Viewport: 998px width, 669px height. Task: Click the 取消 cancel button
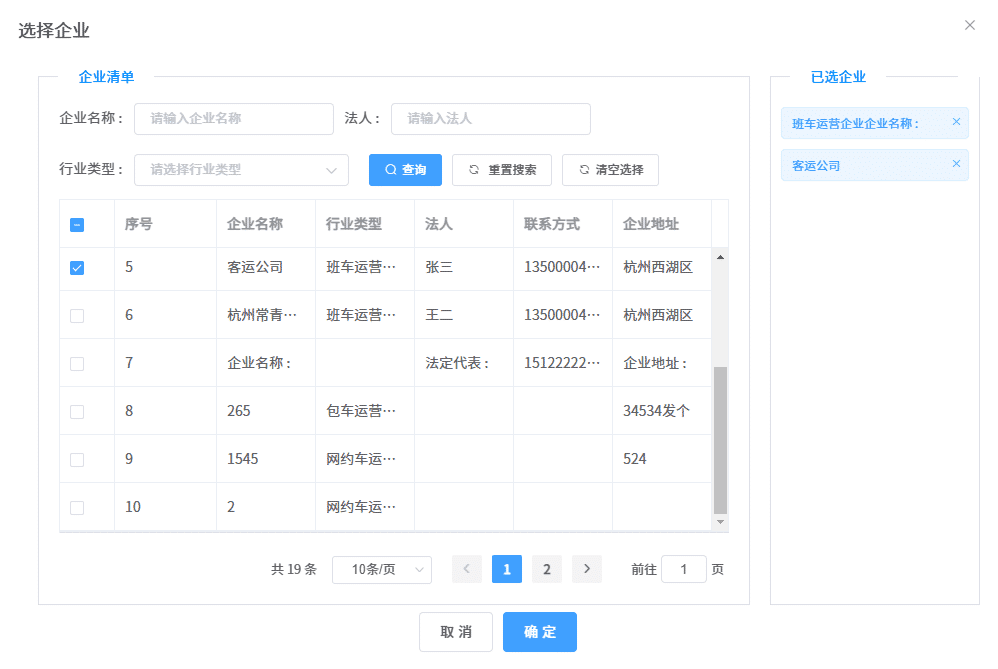[455, 631]
